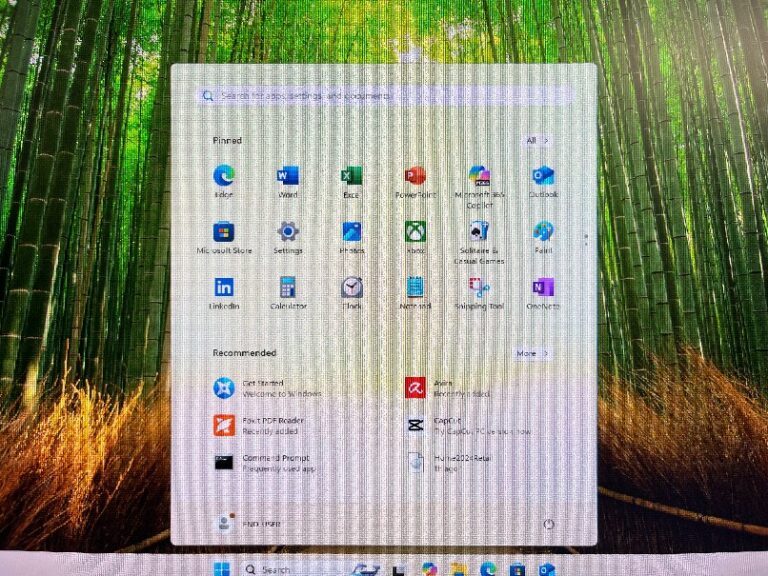
Task: Click the Start menu search box
Action: click(385, 96)
